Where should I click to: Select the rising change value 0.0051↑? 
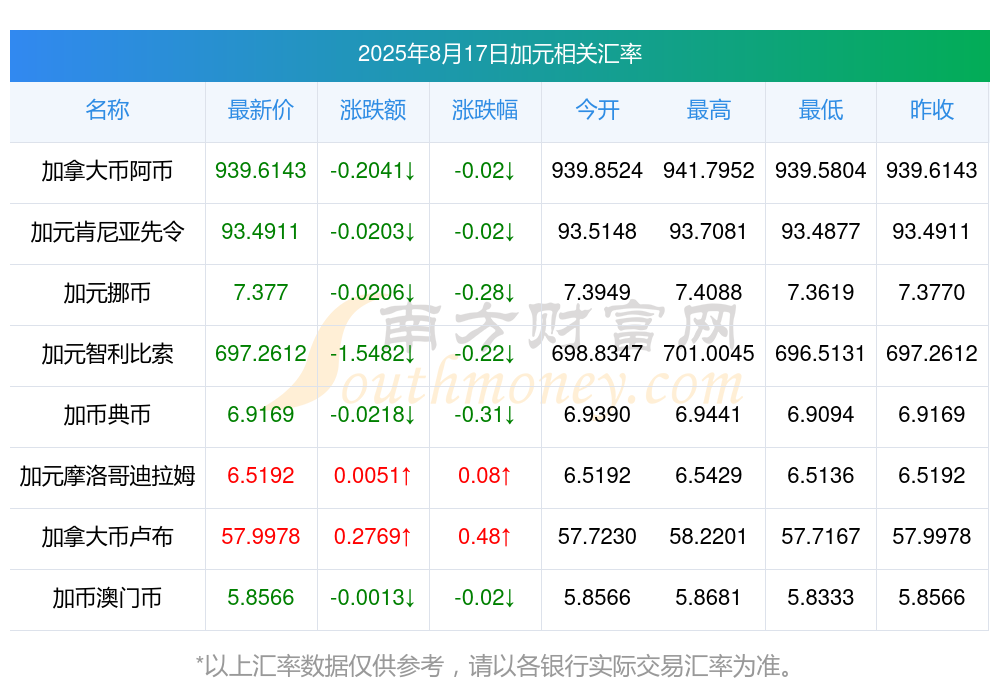coord(373,475)
